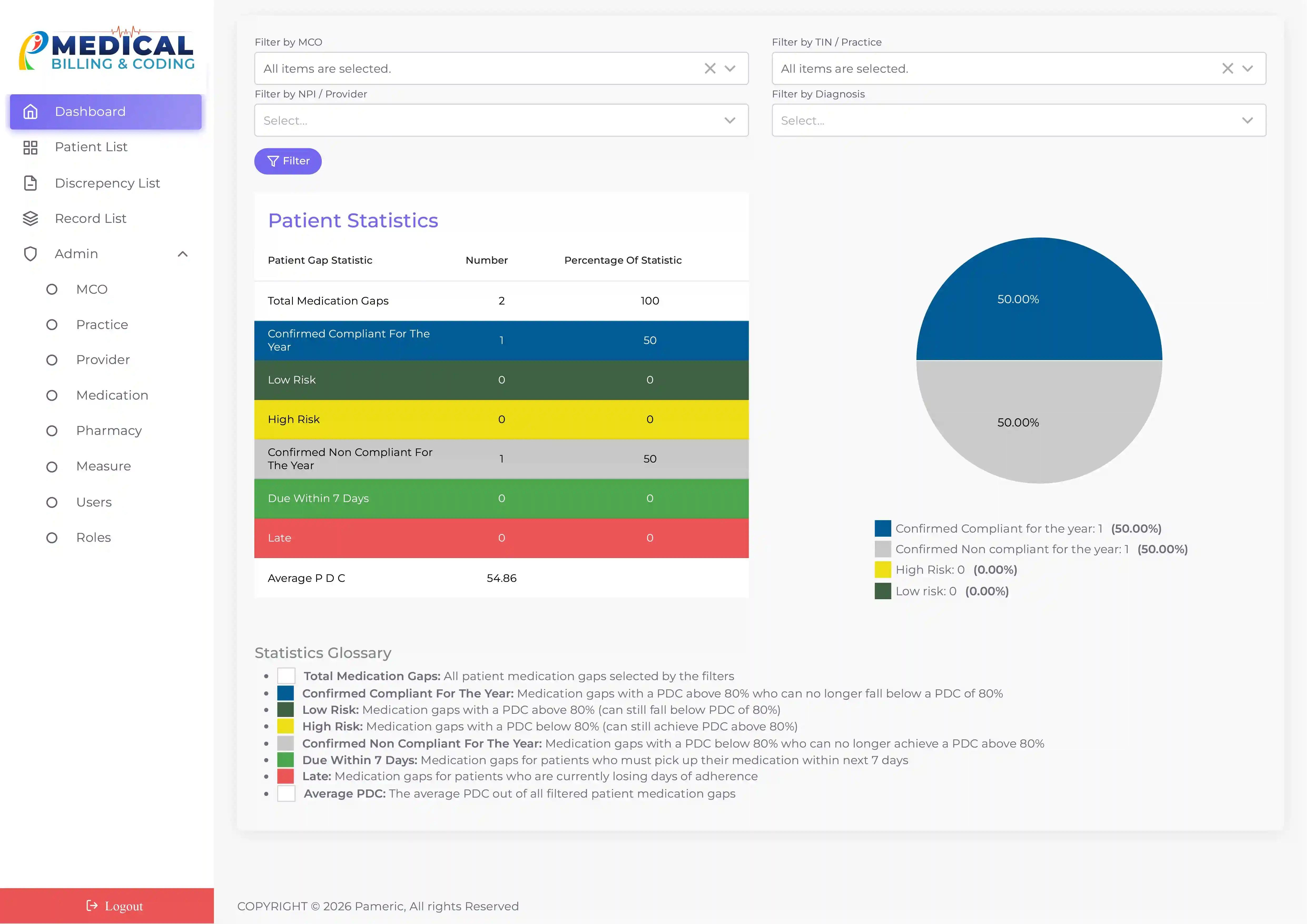Select the Pharmacy radio option
1307x924 pixels.
52,431
